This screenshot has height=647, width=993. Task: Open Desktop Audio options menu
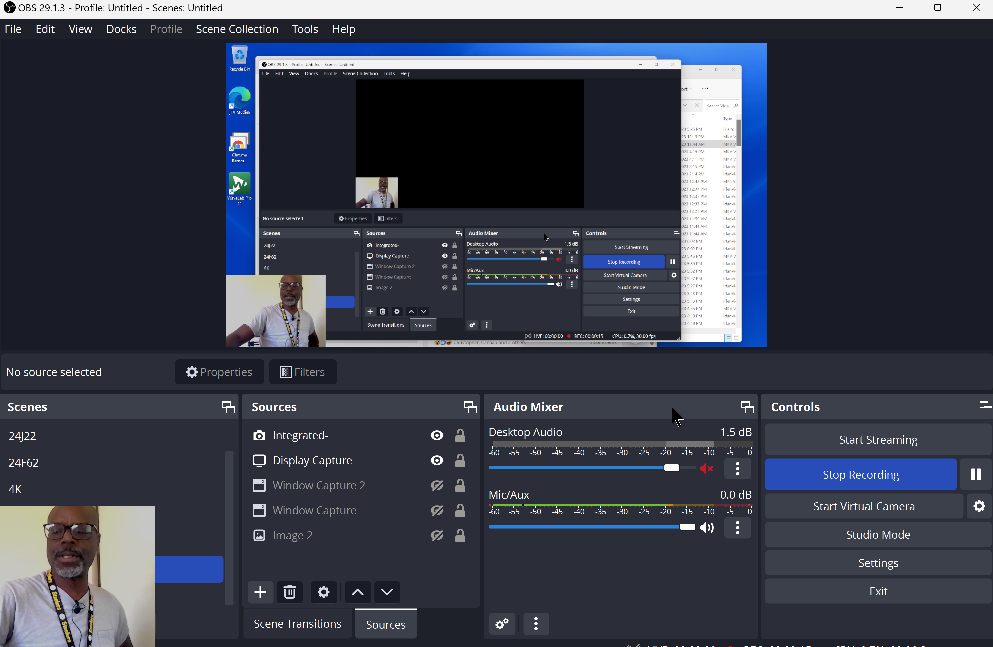(x=737, y=468)
